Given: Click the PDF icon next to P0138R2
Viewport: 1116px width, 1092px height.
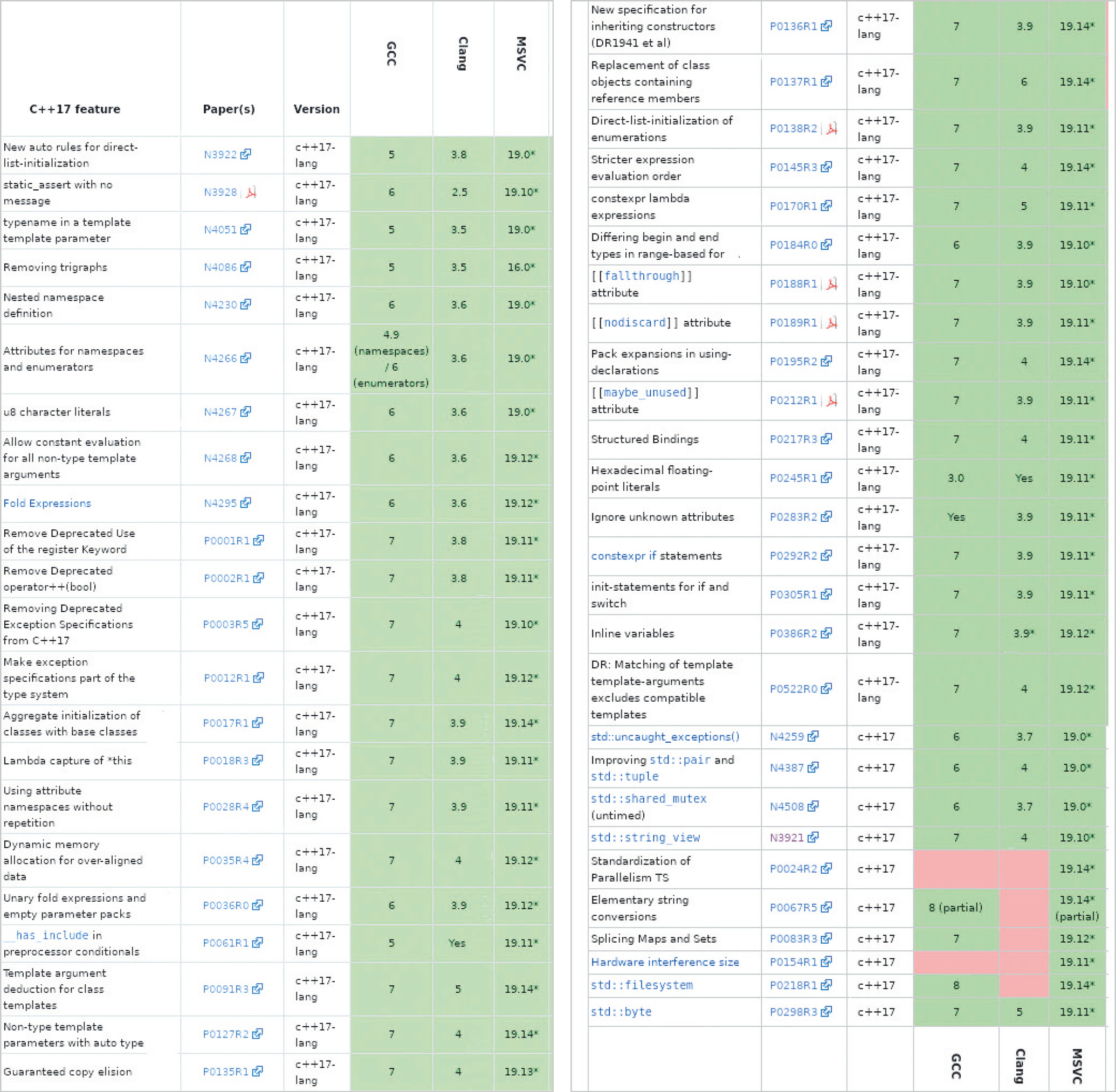Looking at the screenshot, I should click(831, 128).
